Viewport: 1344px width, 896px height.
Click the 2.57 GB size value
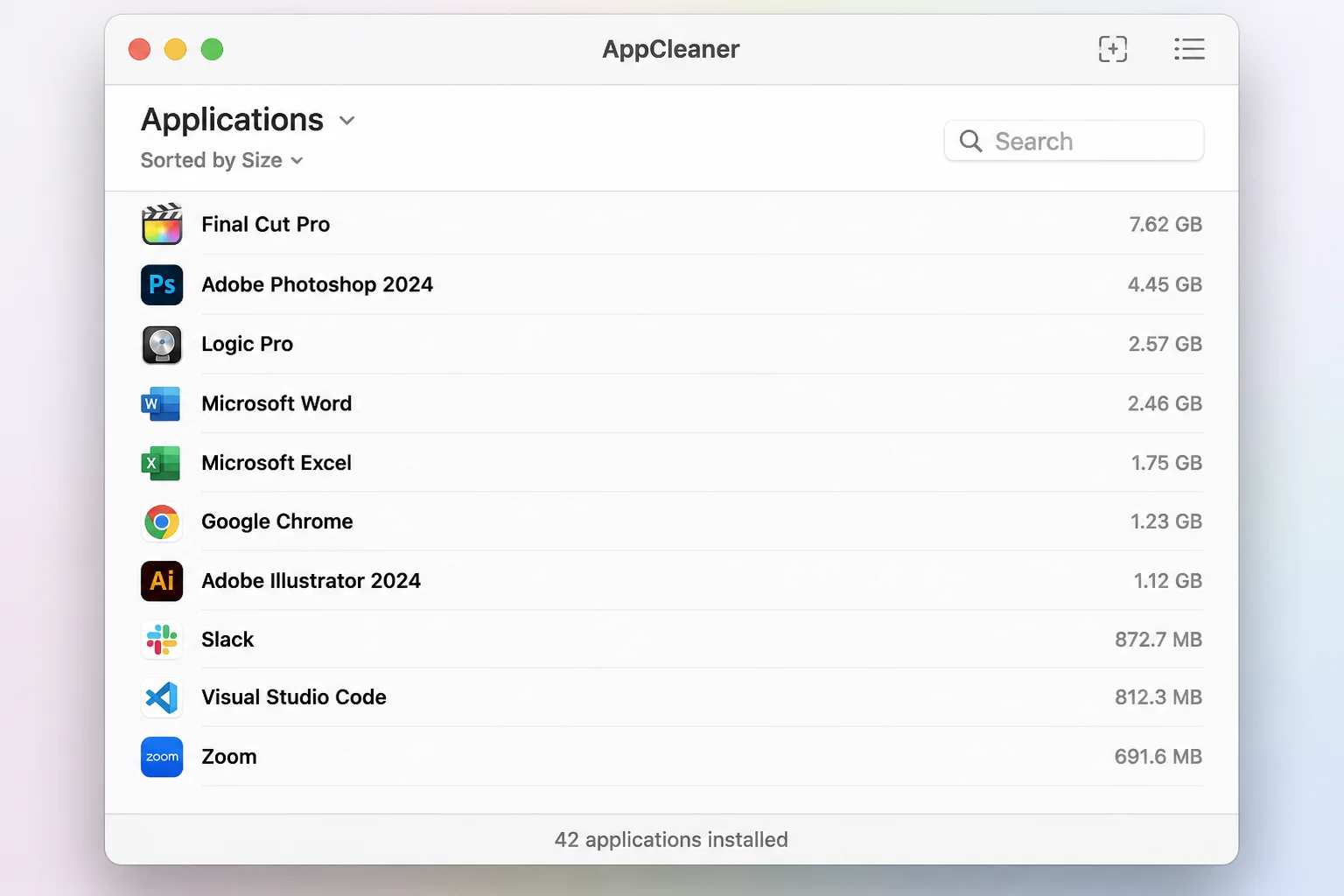coord(1165,344)
